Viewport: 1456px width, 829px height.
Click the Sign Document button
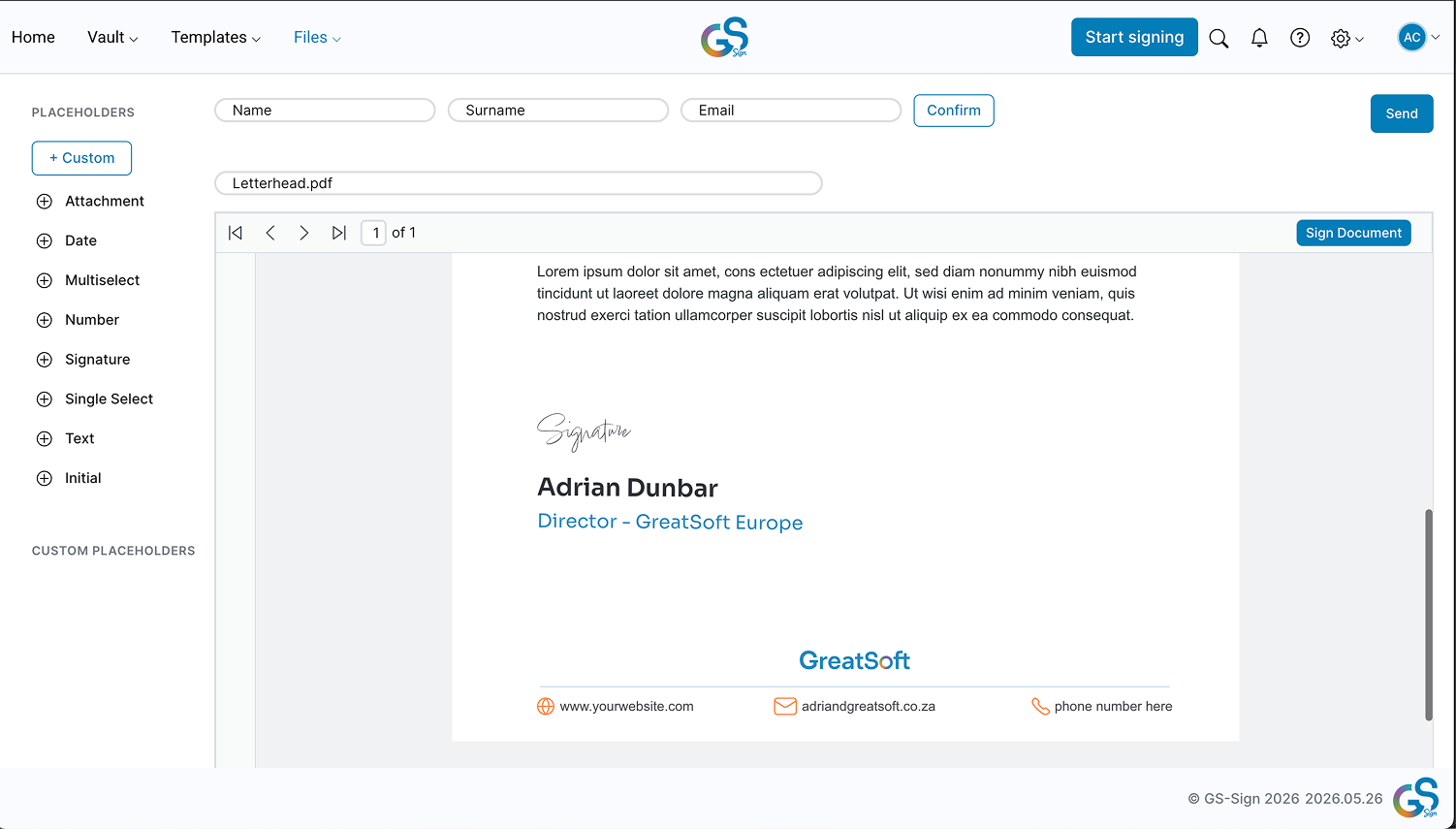point(1353,233)
